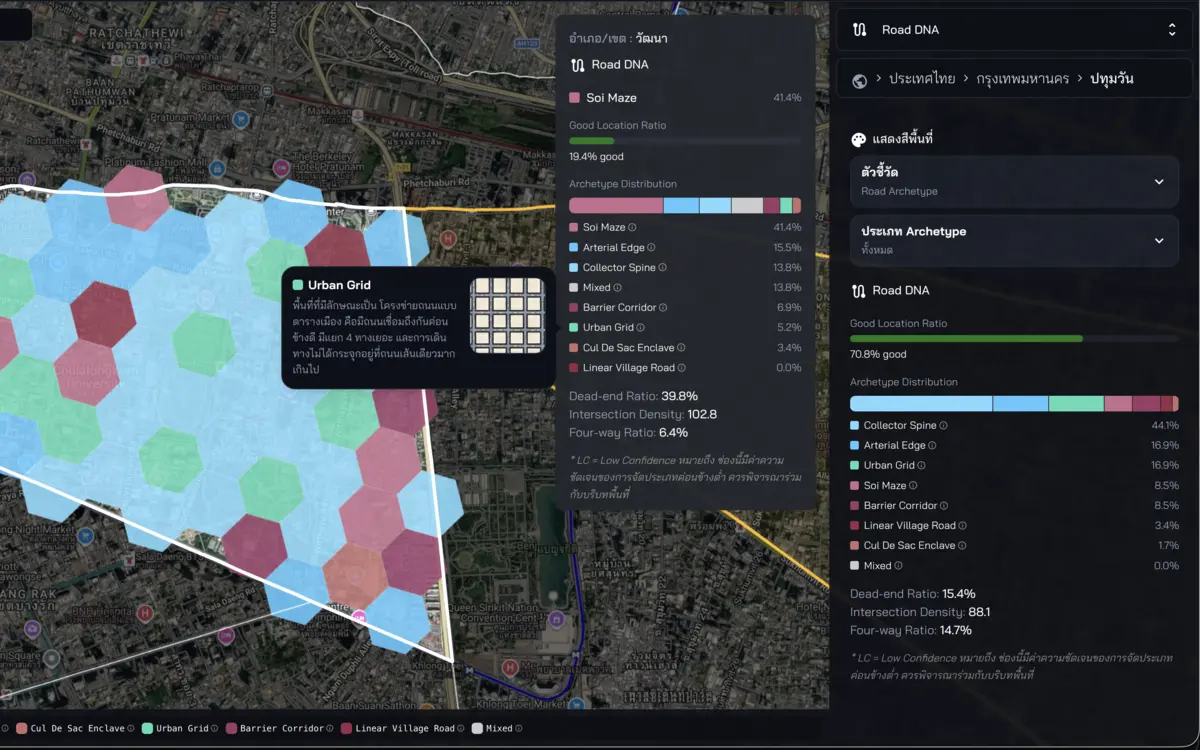Click green Urban Grid segment in right panel bar

tap(1076, 403)
